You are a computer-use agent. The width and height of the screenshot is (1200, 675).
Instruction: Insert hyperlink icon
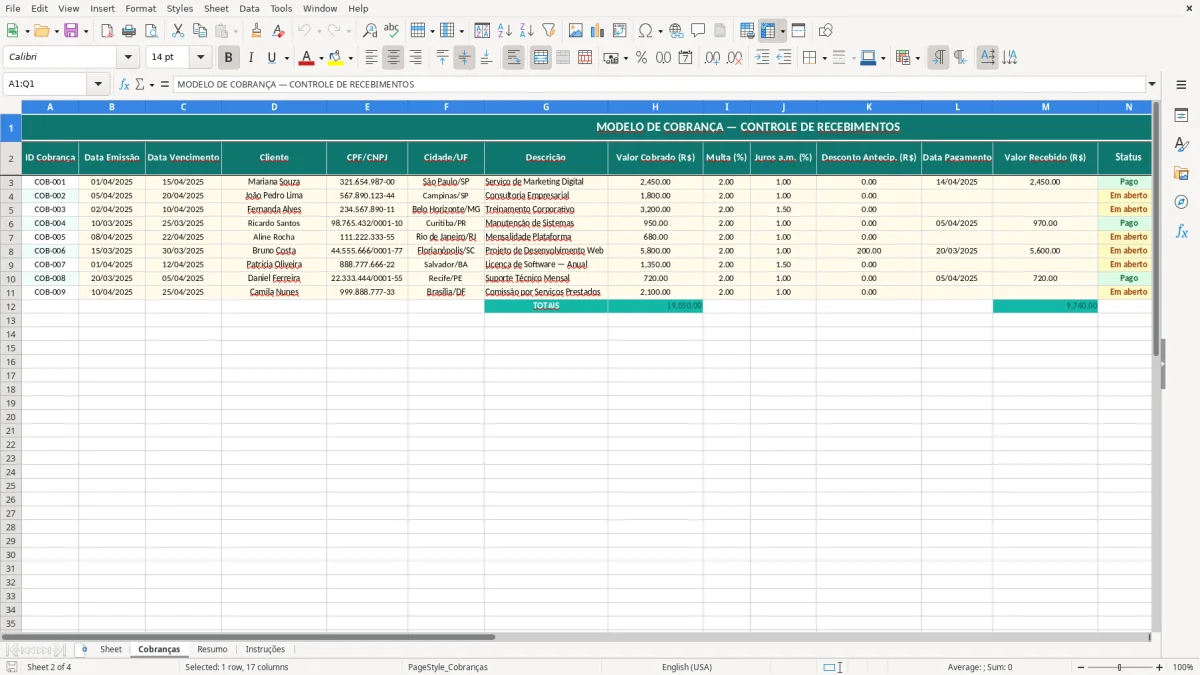point(676,31)
